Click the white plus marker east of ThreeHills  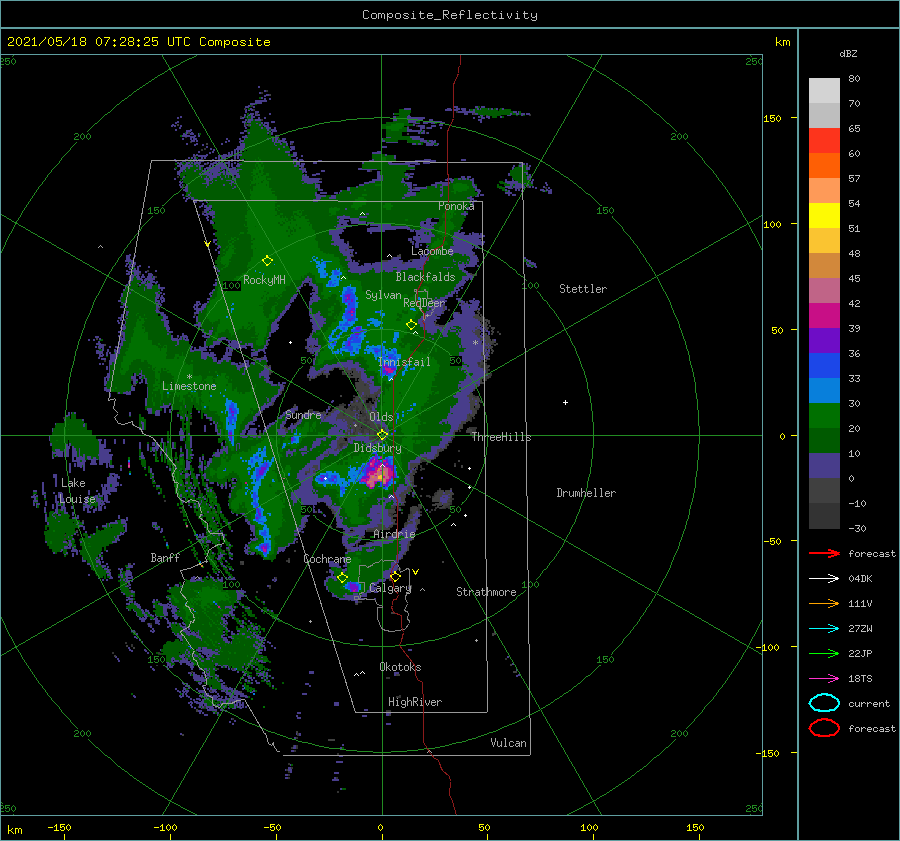[565, 402]
